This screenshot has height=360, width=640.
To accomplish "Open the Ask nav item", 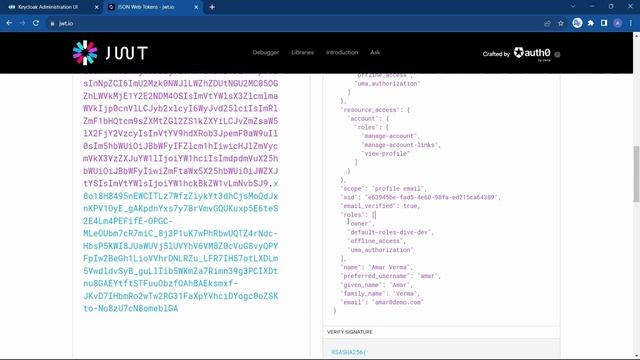I will [375, 52].
